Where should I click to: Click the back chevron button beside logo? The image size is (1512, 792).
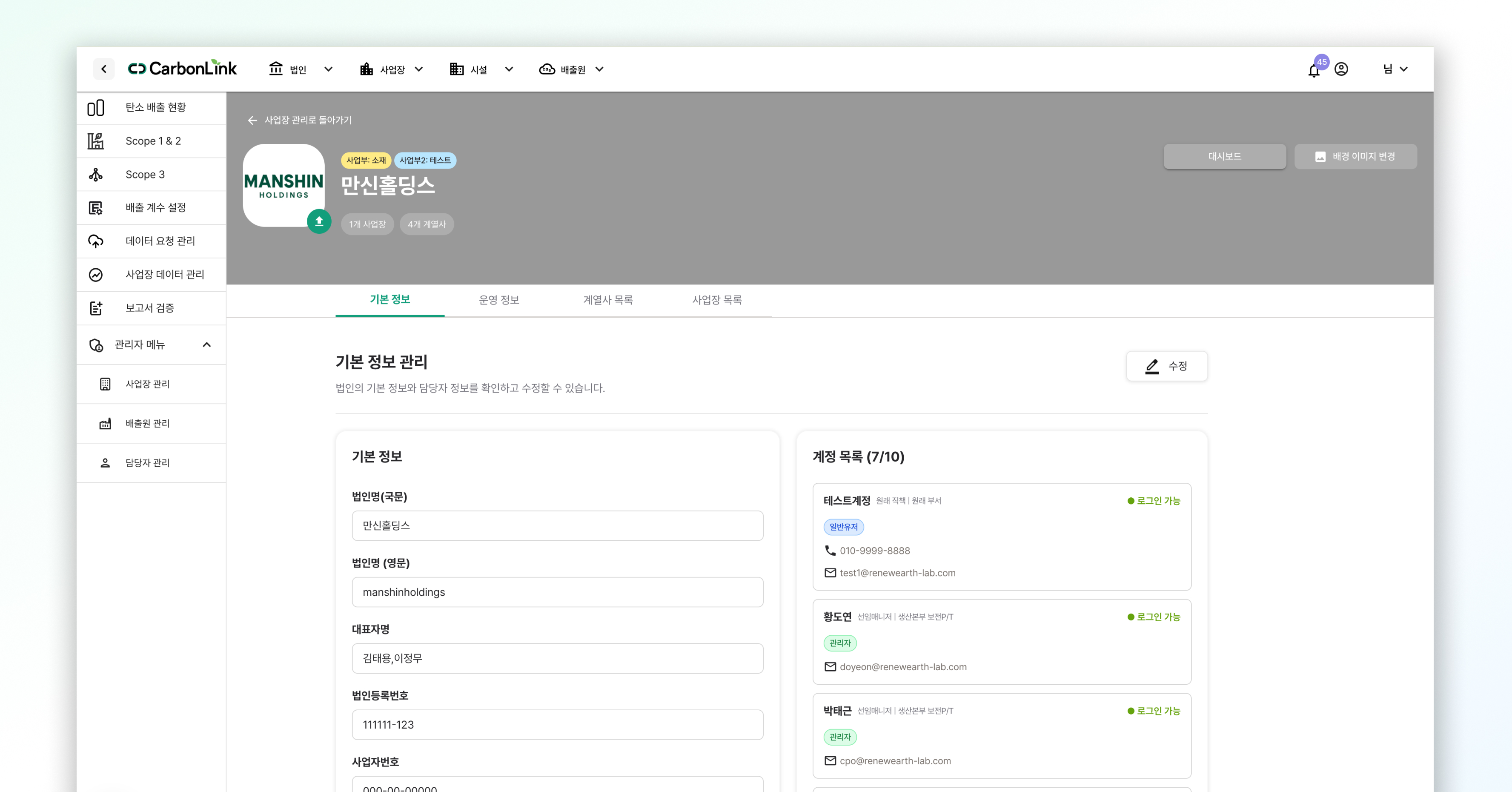pyautogui.click(x=104, y=69)
